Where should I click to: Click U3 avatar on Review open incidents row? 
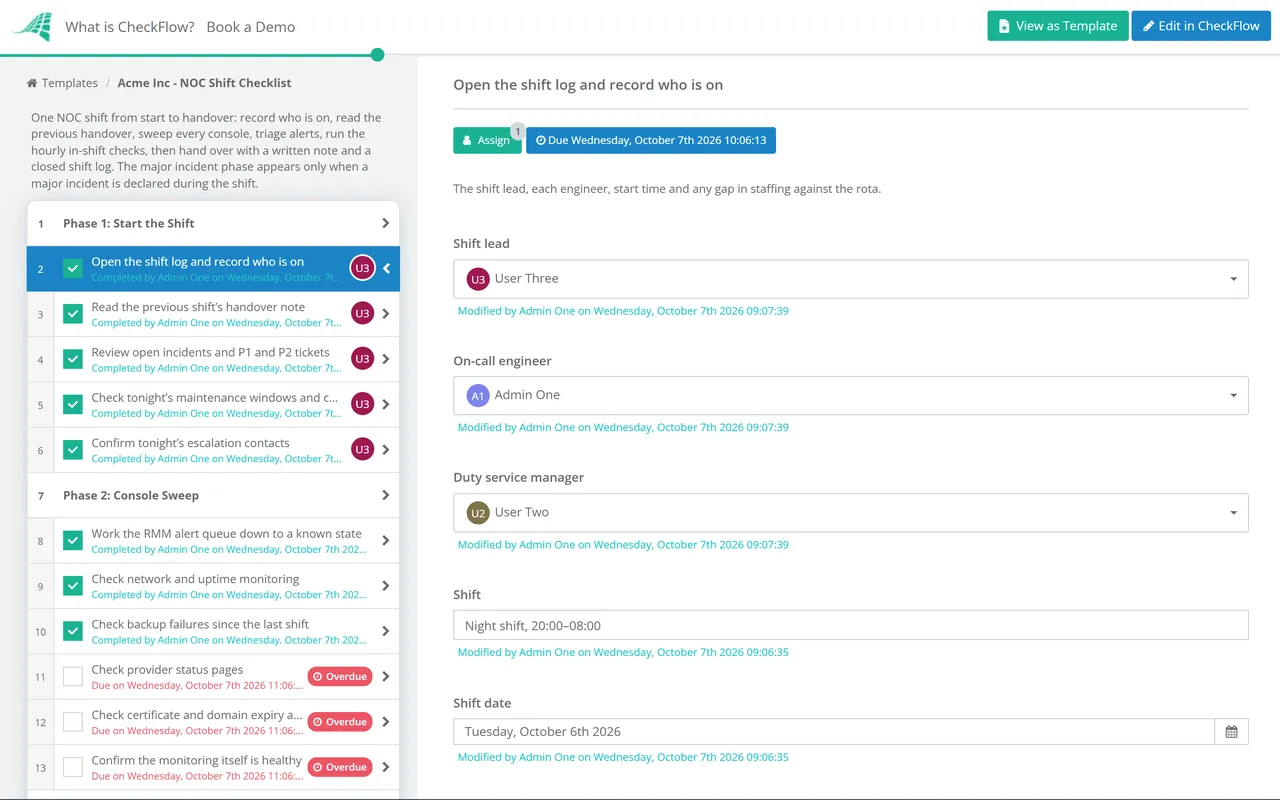(362, 359)
